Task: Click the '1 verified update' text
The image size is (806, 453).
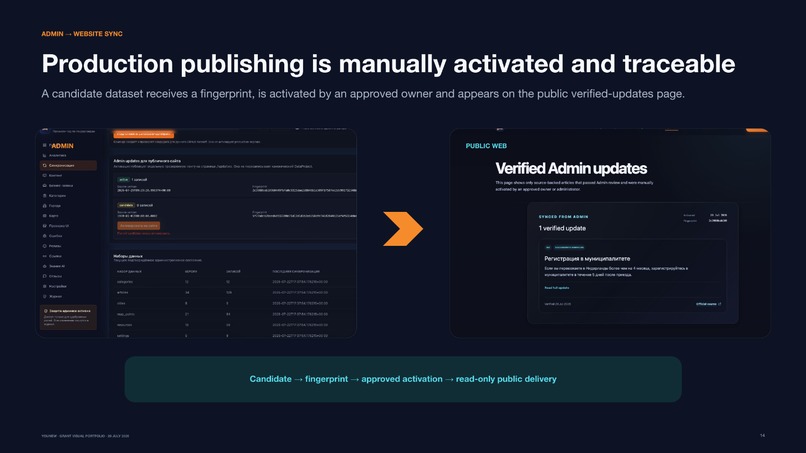Action: [562, 228]
